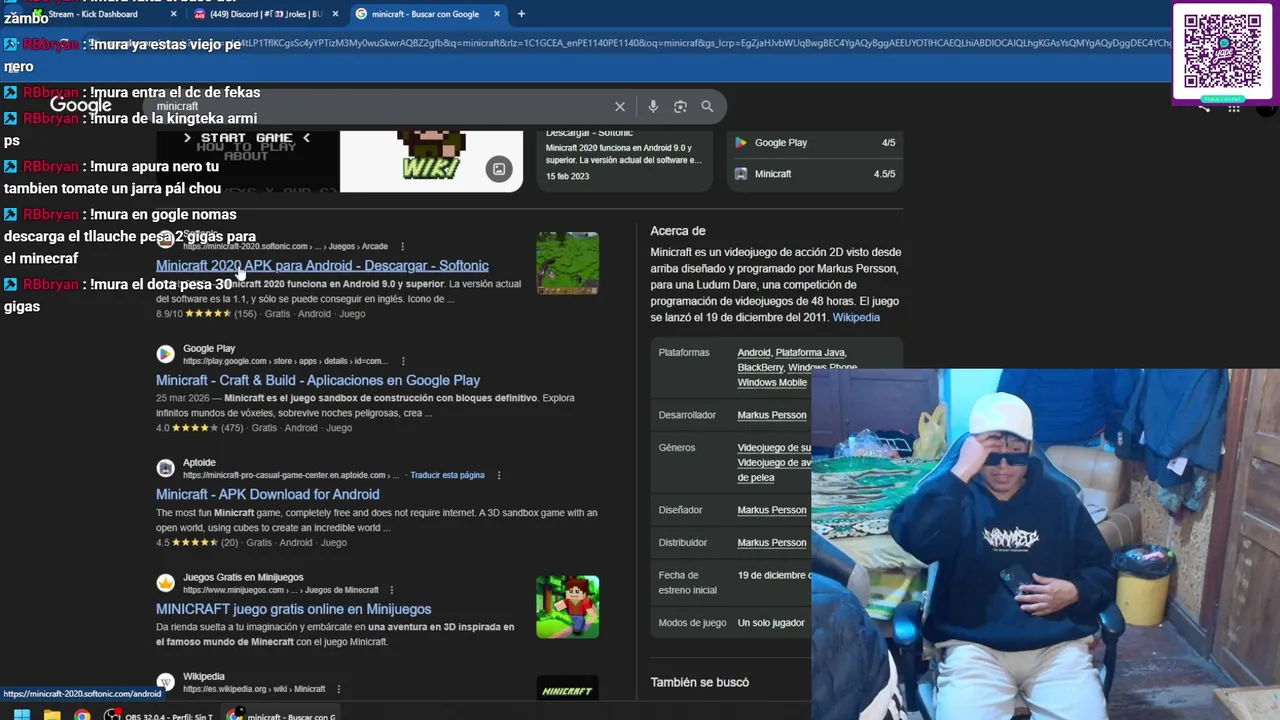Open the Minijuegos result thumbnail image

[x=567, y=606]
